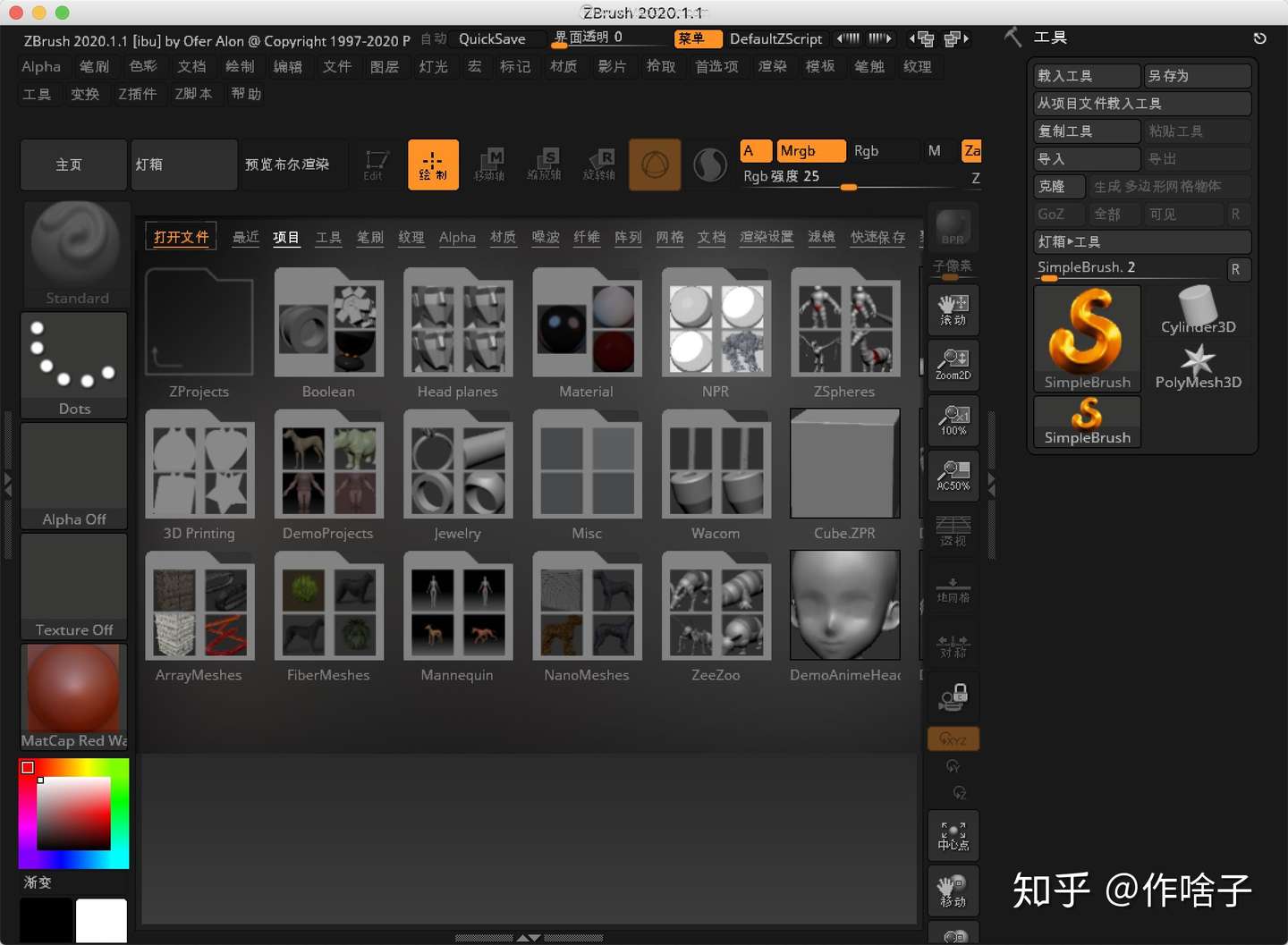1288x945 pixels.
Task: Click the Move hand icon in right shelf
Action: 953,890
